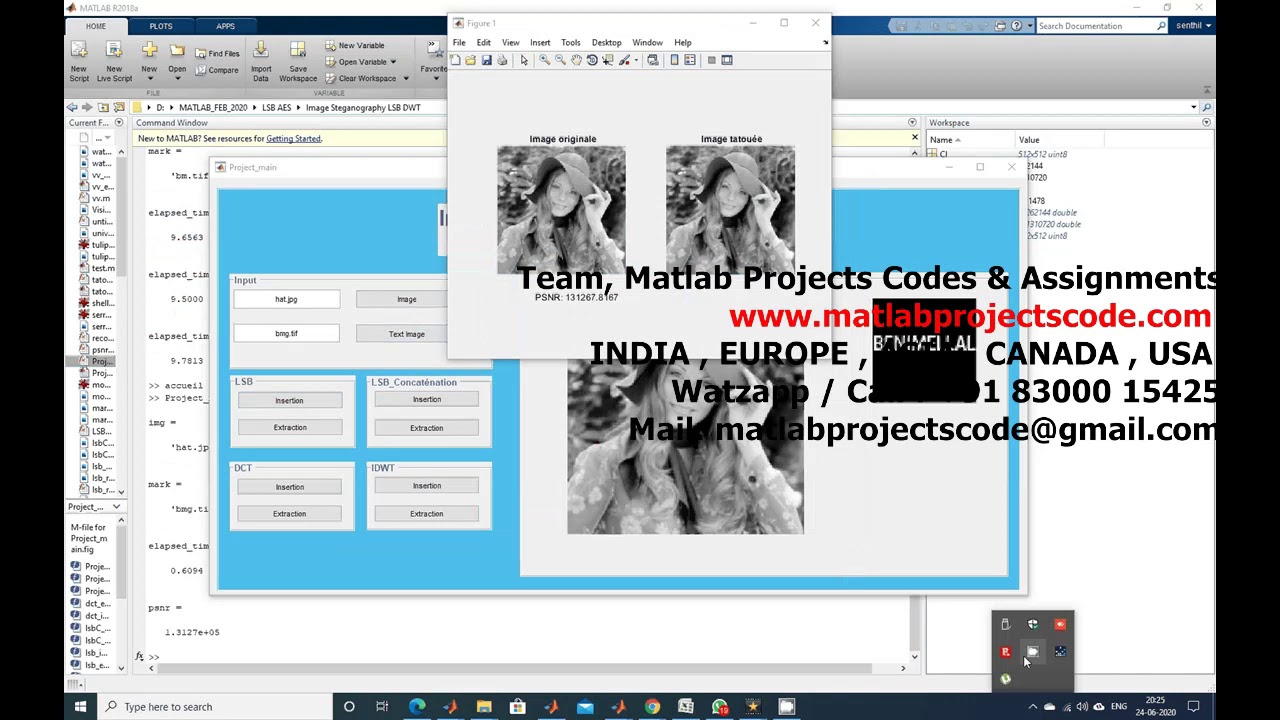Select Brush data tool in Figure 1
The height and width of the screenshot is (720, 1280).
(x=624, y=60)
